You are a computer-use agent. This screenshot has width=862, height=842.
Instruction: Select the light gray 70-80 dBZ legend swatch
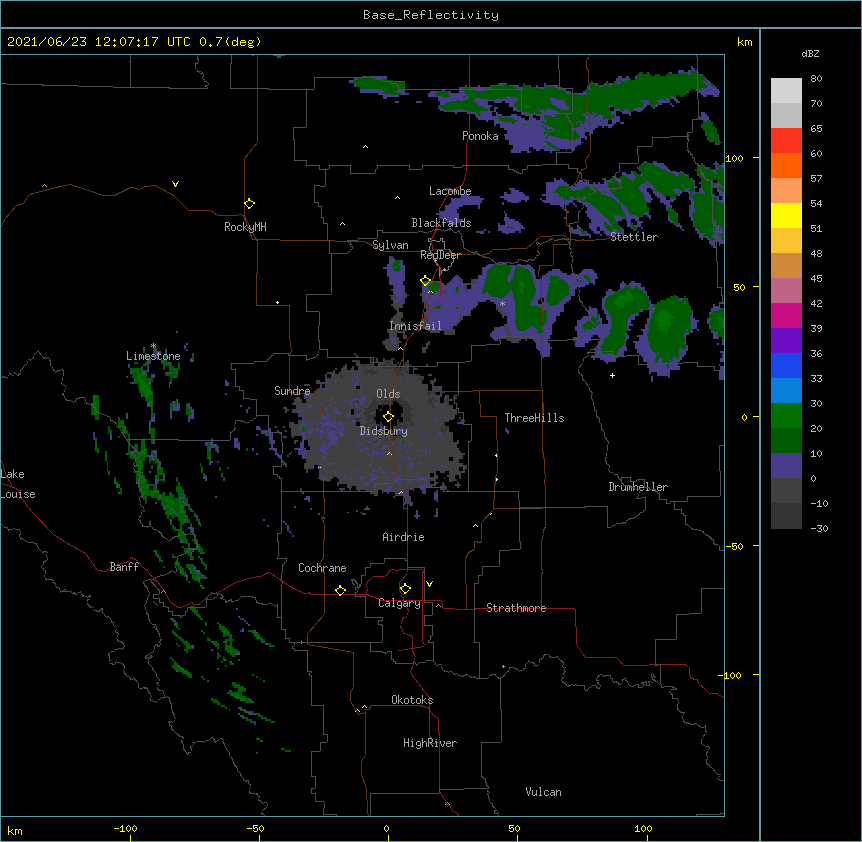click(x=786, y=91)
